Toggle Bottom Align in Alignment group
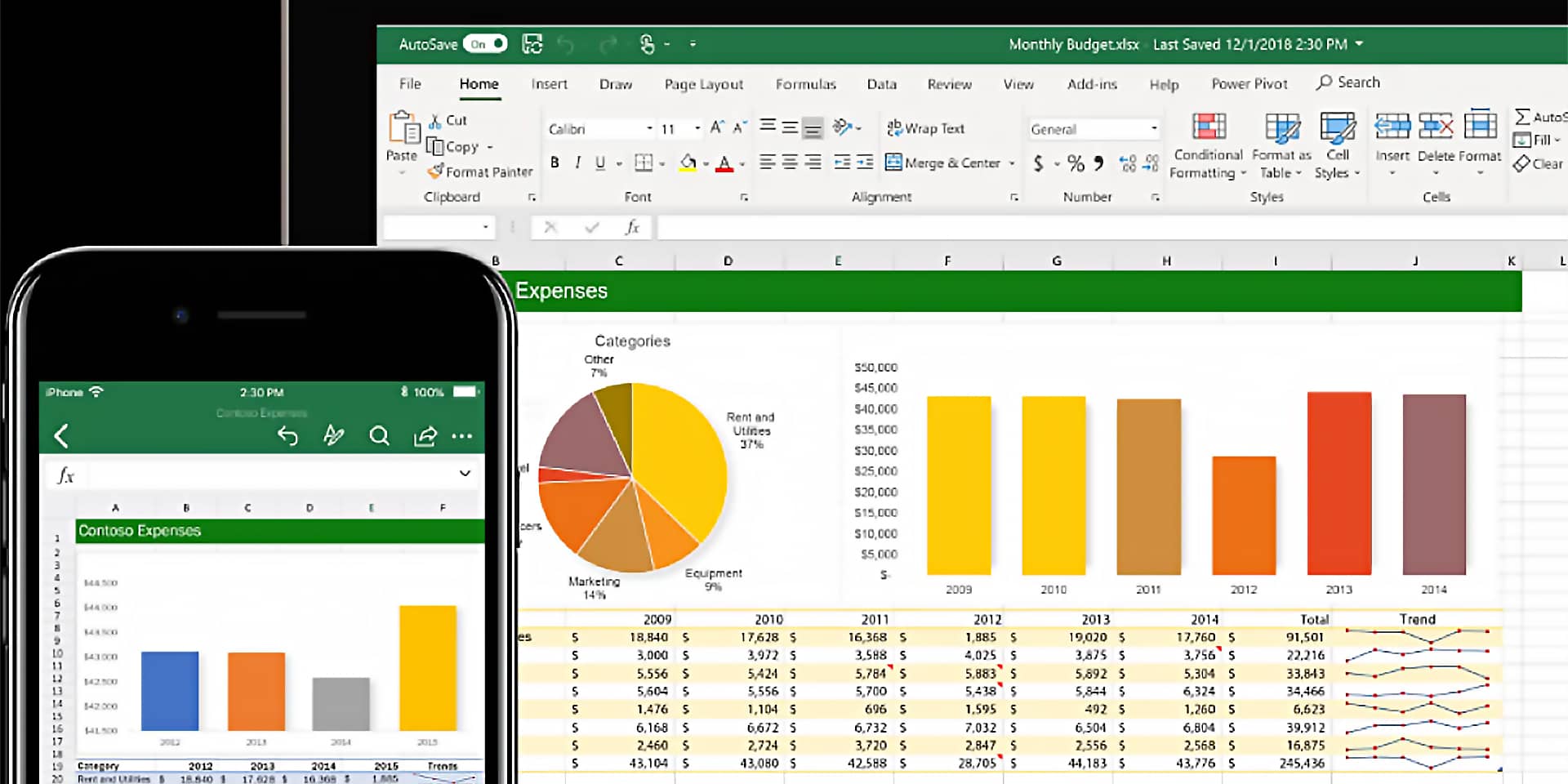 [812, 127]
